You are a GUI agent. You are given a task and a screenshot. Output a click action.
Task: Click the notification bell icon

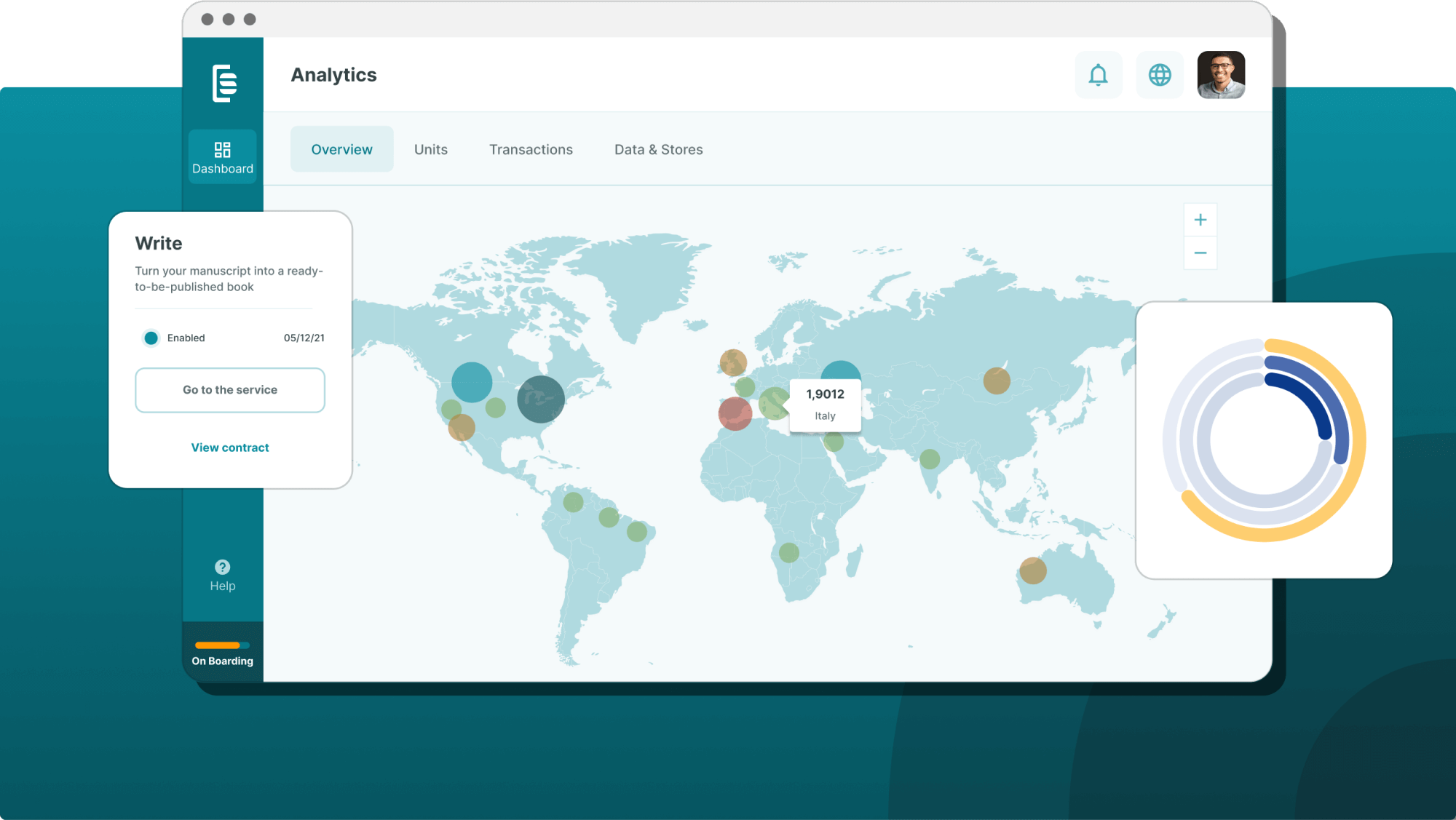(x=1102, y=75)
